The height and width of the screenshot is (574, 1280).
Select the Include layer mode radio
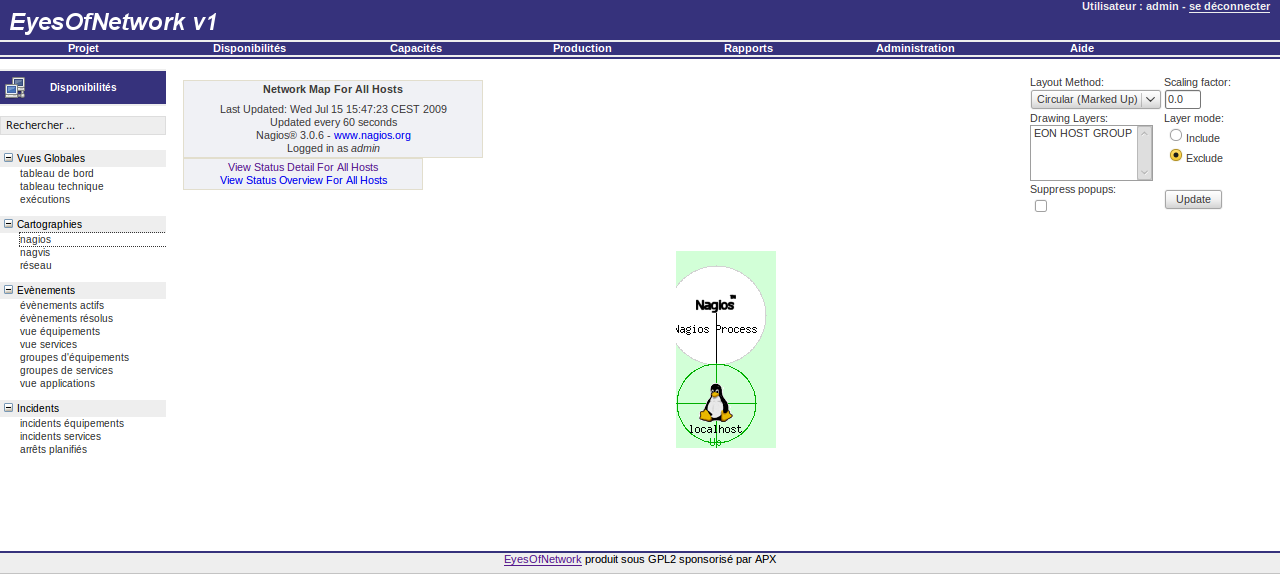[1175, 136]
